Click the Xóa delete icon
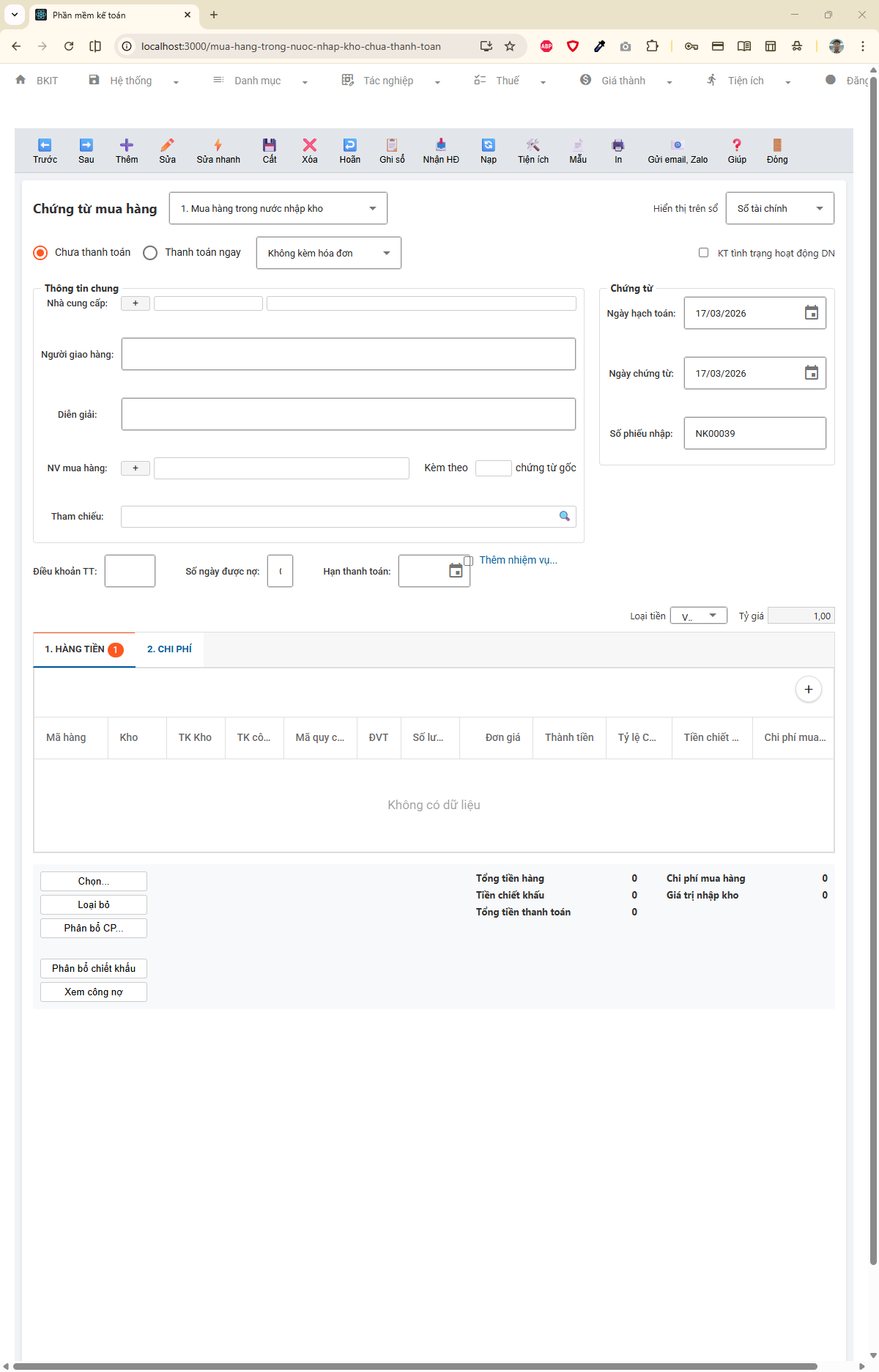The image size is (879, 1372). (310, 145)
